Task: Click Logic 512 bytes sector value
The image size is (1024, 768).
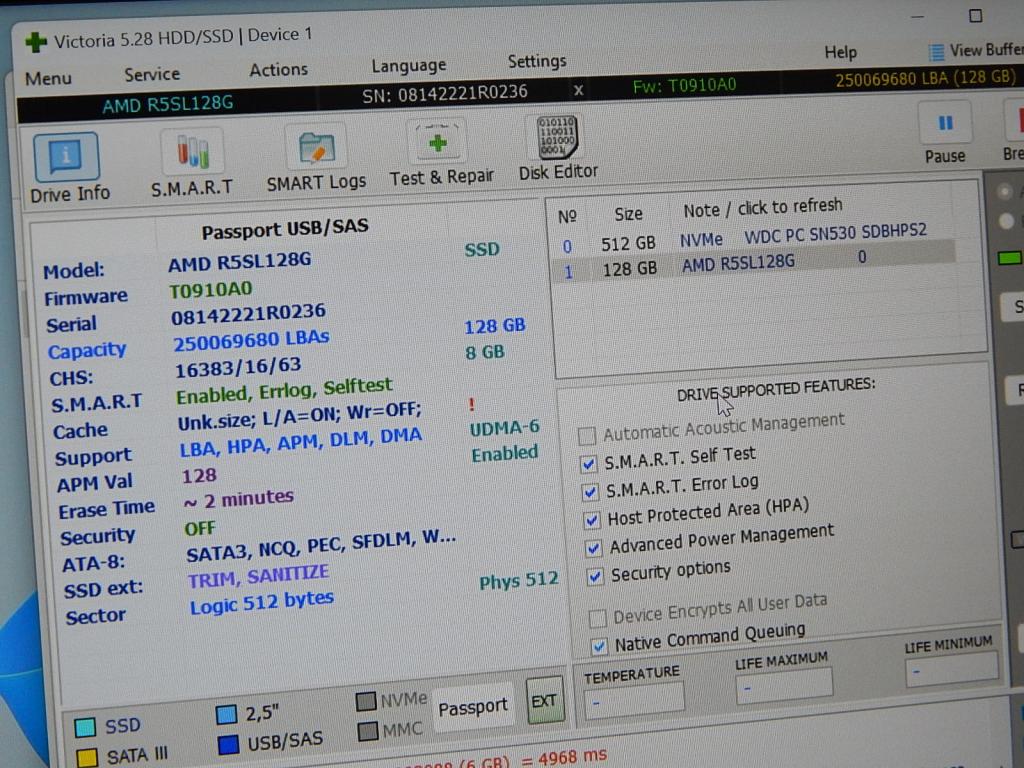Action: (262, 603)
